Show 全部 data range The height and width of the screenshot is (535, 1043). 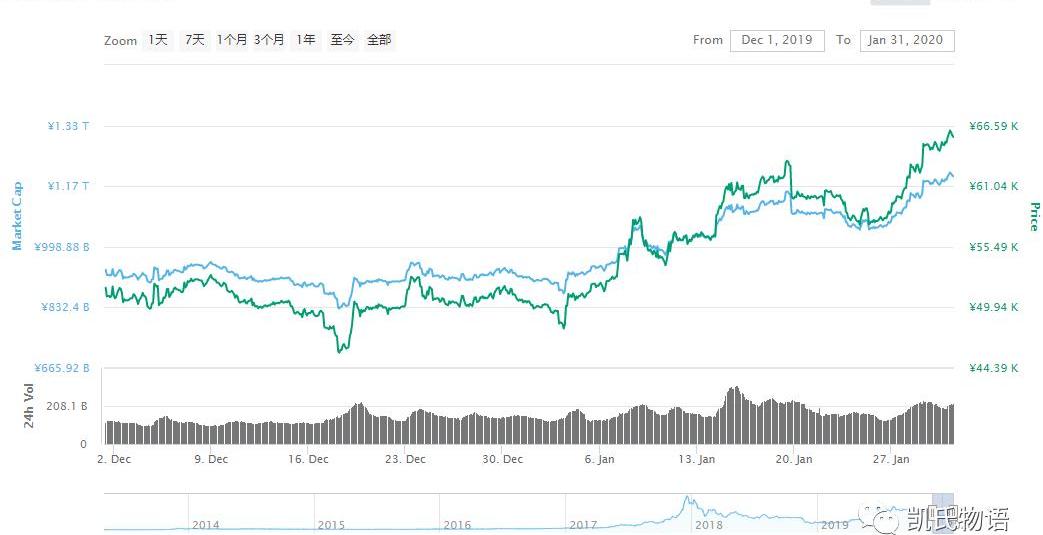(379, 40)
